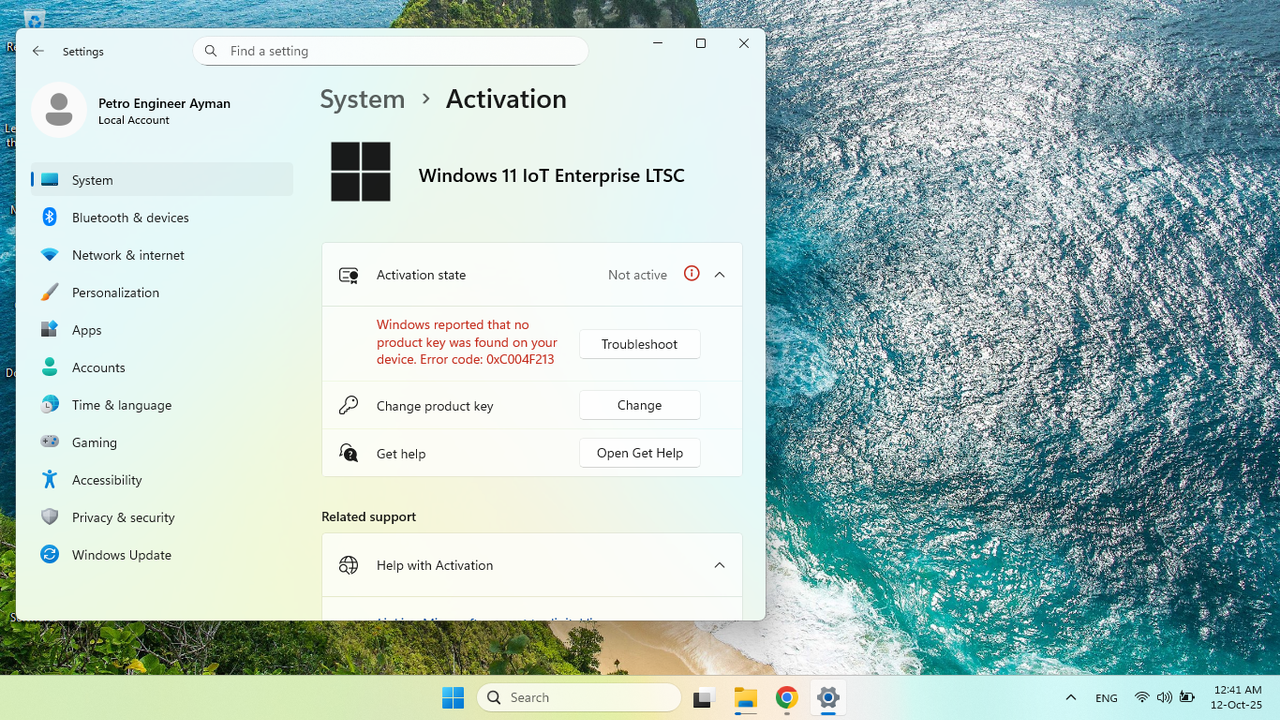Screen dimensions: 1280x720
Task: Open File Explorer from the taskbar
Action: point(745,698)
